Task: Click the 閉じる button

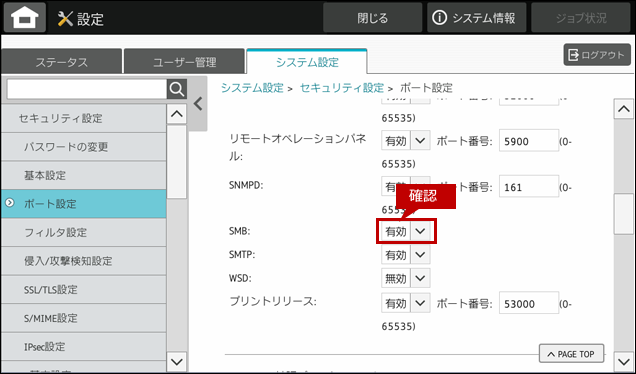Action: click(x=372, y=18)
